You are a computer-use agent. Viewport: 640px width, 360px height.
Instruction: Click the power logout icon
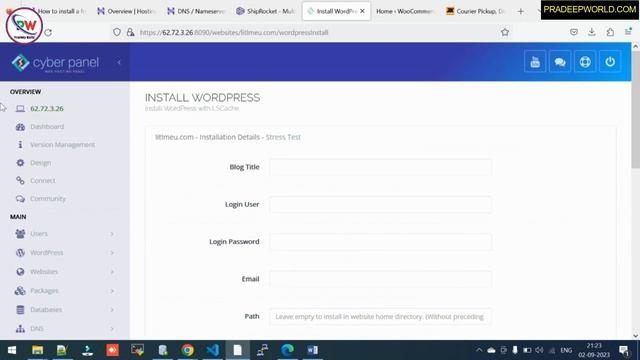pos(610,62)
